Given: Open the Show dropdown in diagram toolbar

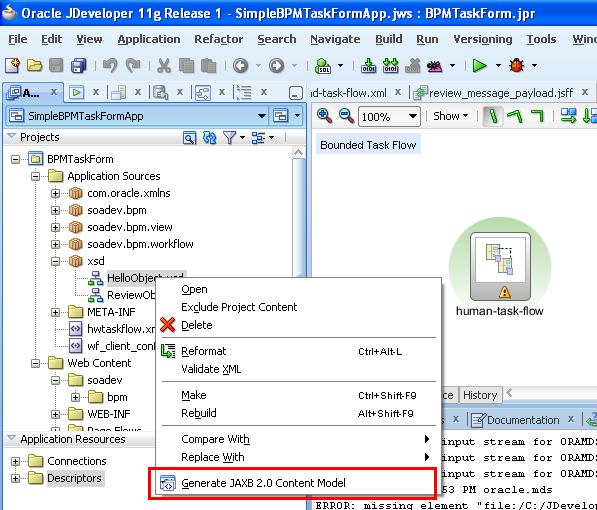Looking at the screenshot, I should [450, 116].
